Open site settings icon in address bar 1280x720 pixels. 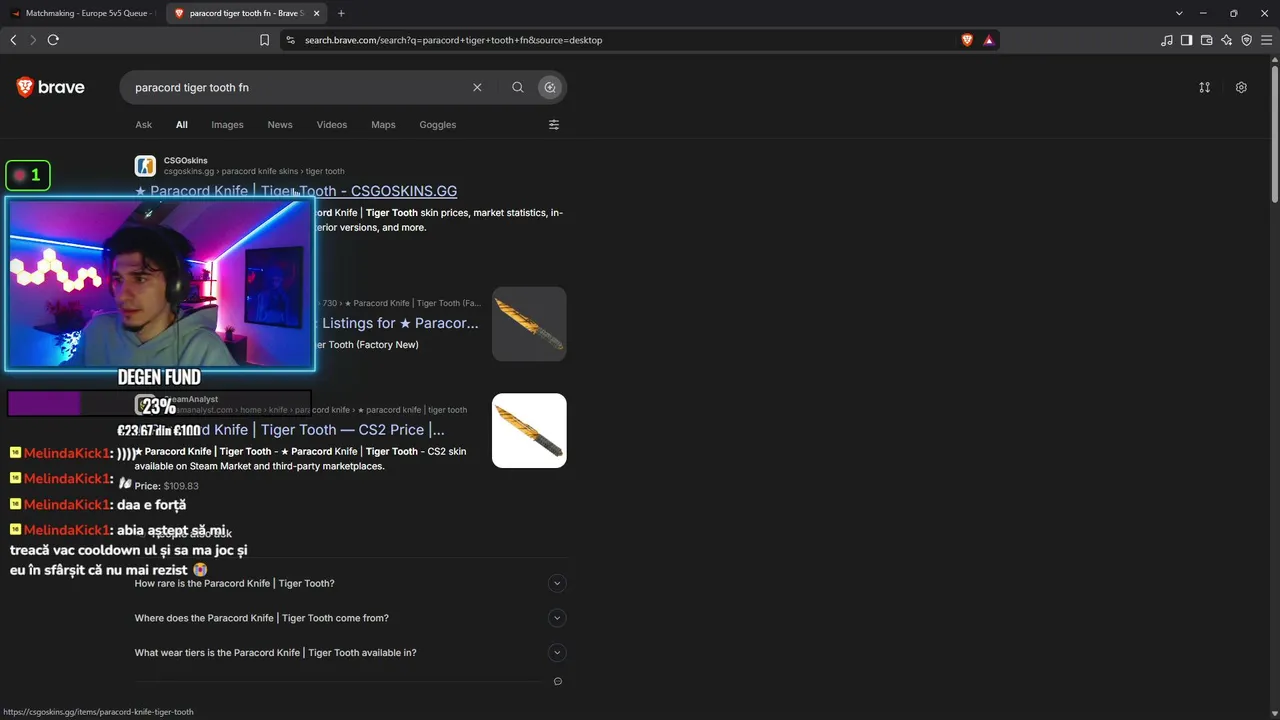tap(290, 40)
